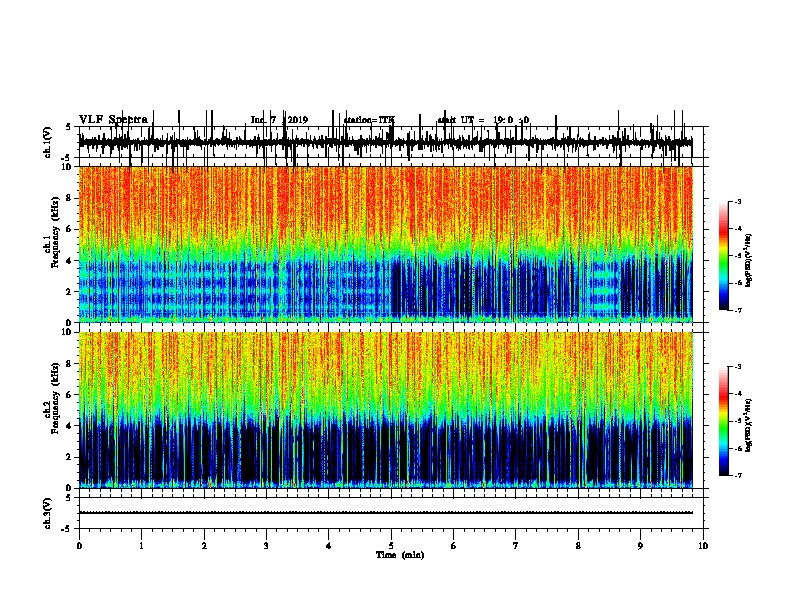This screenshot has width=792, height=612.
Task: Click the ch.2 color scale log(PSD) unit label
Action: (x=749, y=425)
